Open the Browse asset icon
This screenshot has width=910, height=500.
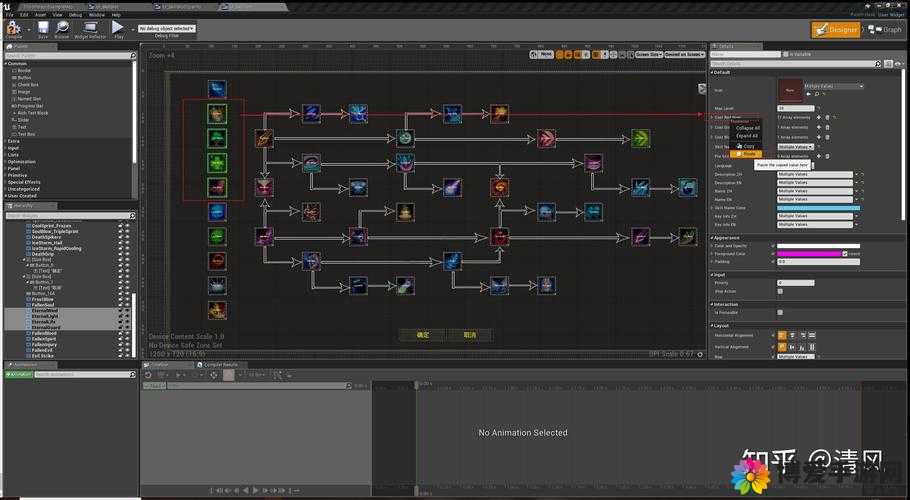pyautogui.click(x=62, y=27)
